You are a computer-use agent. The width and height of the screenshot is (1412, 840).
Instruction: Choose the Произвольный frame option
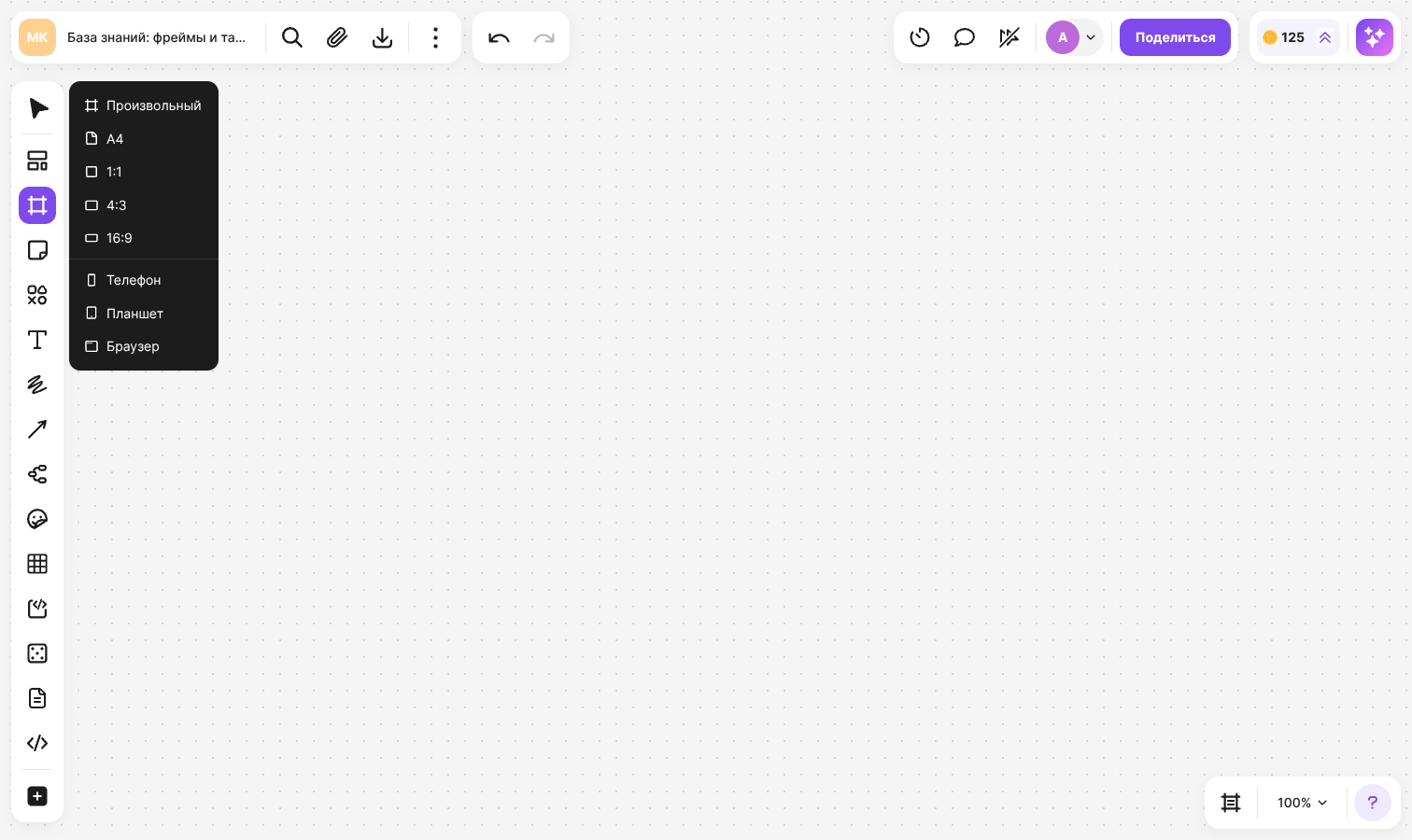click(144, 105)
